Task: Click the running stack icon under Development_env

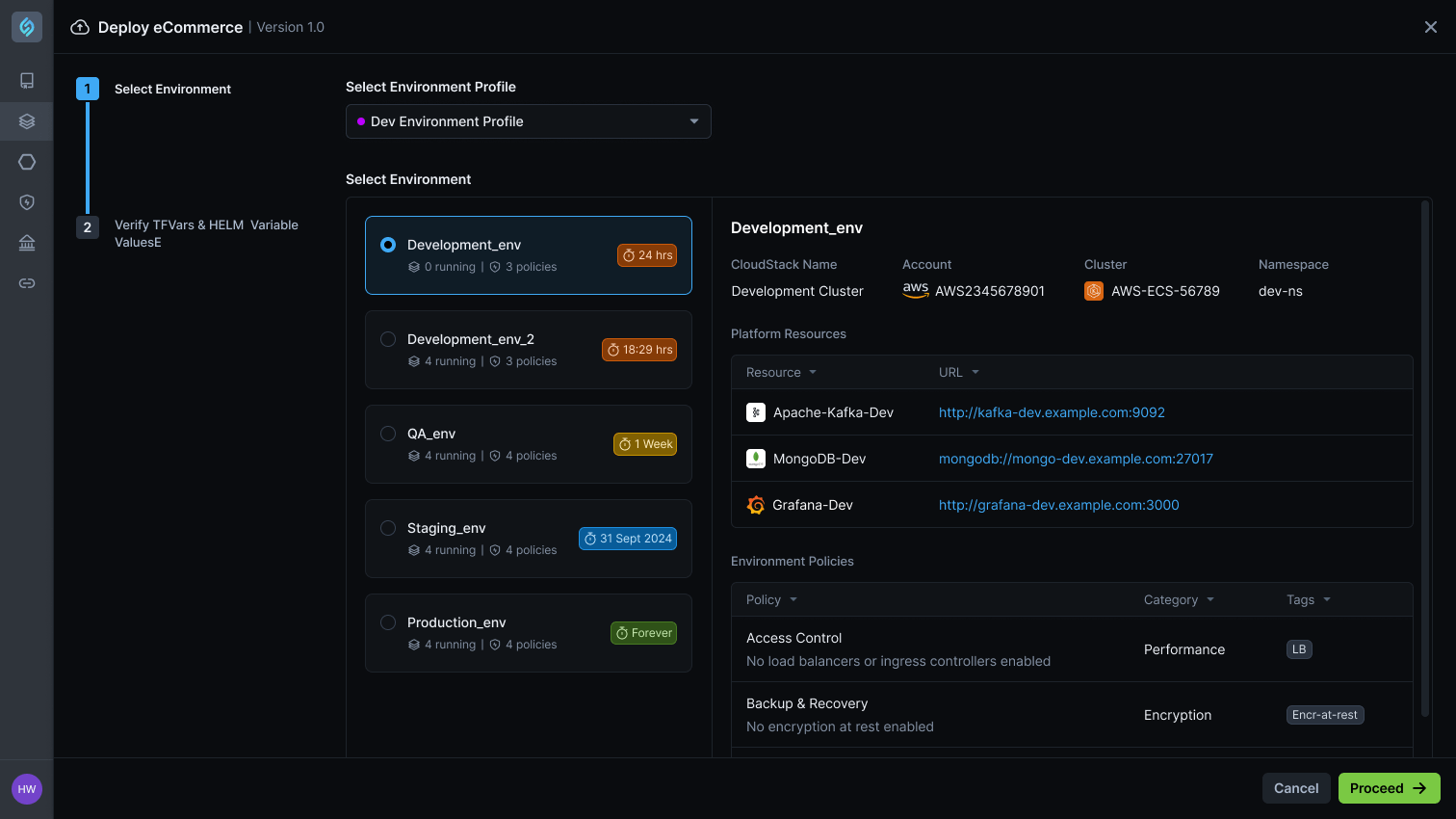Action: 414,267
